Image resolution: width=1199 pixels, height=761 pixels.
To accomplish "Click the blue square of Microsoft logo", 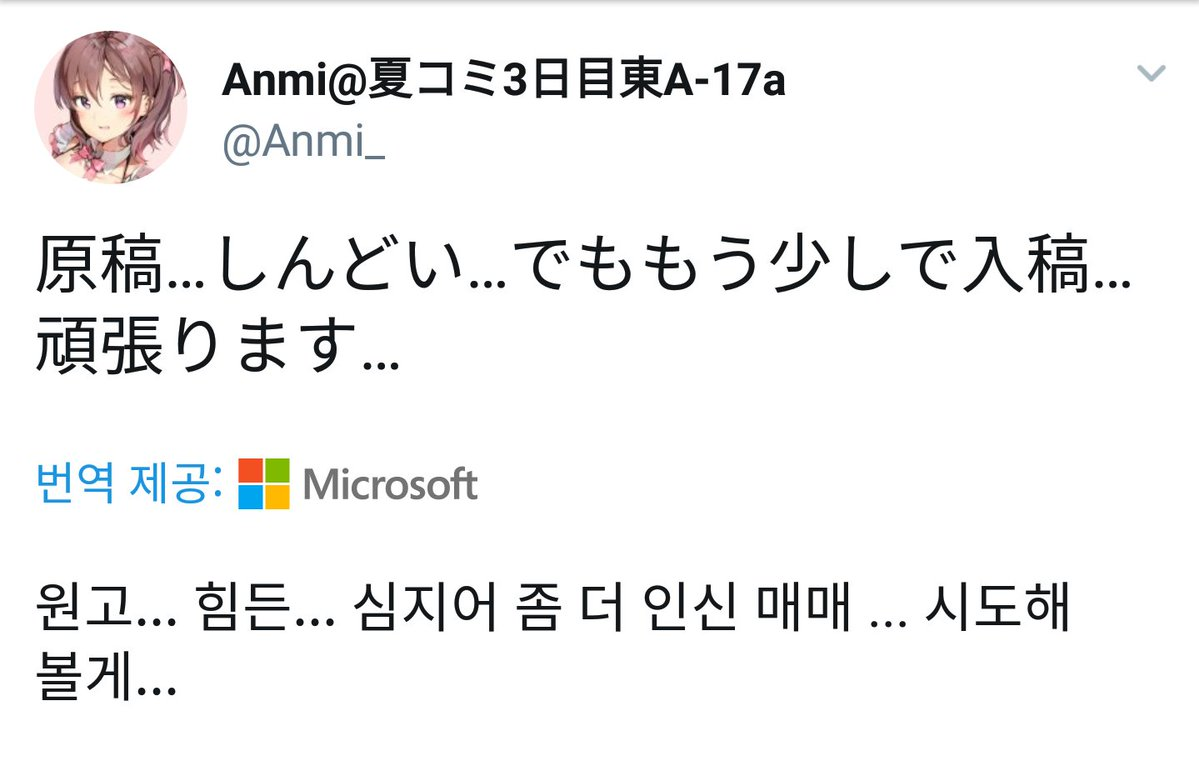I will click(x=251, y=497).
